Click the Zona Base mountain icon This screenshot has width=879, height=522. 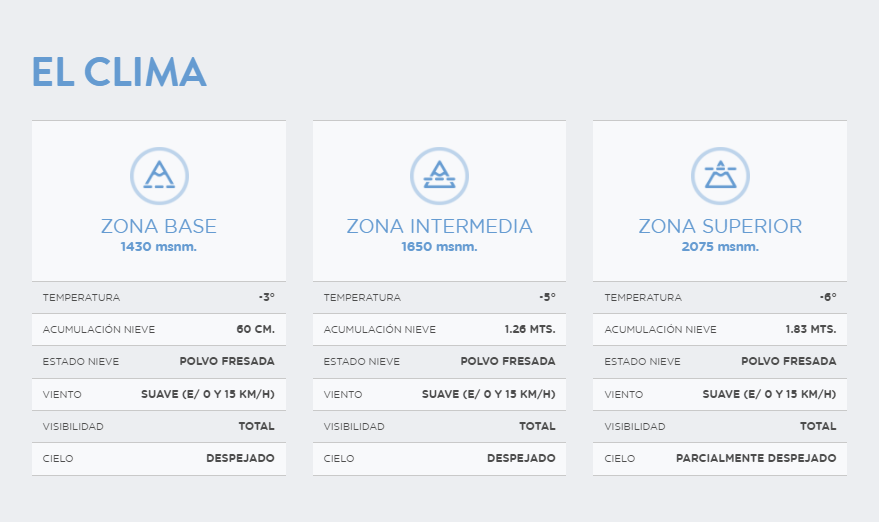coord(159,176)
